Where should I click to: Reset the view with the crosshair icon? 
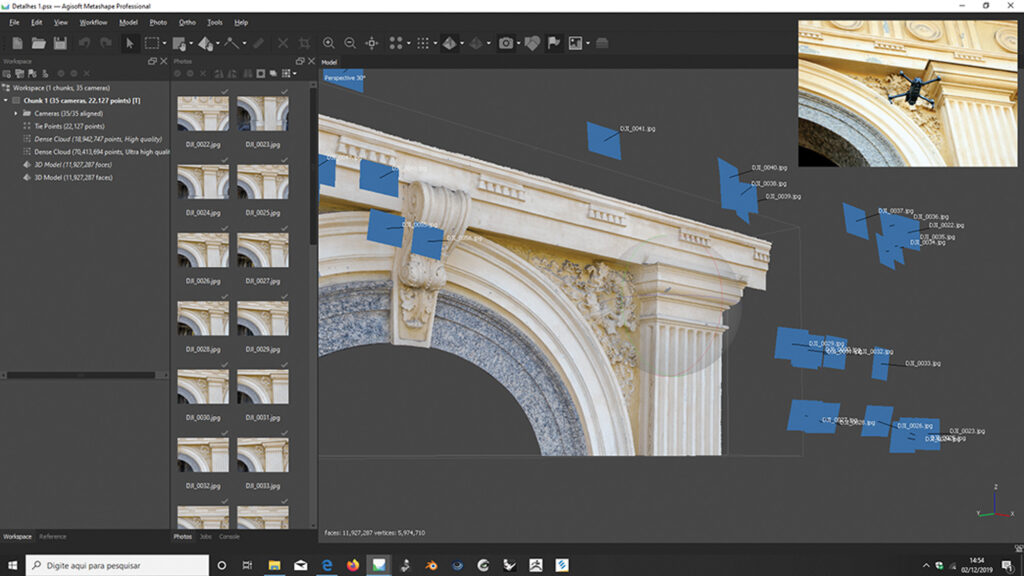[x=372, y=43]
